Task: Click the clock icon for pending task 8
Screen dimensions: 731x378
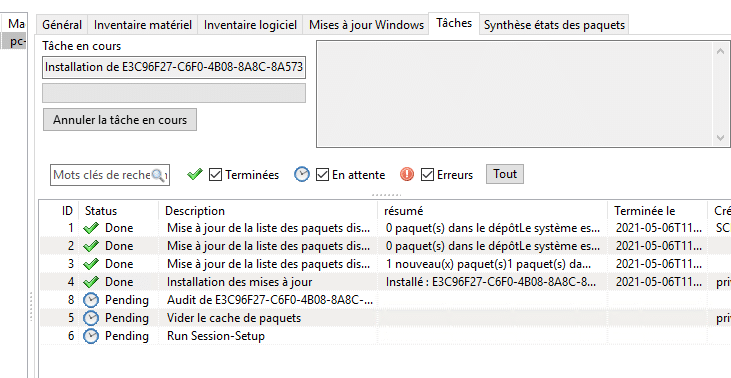Action: (x=91, y=300)
